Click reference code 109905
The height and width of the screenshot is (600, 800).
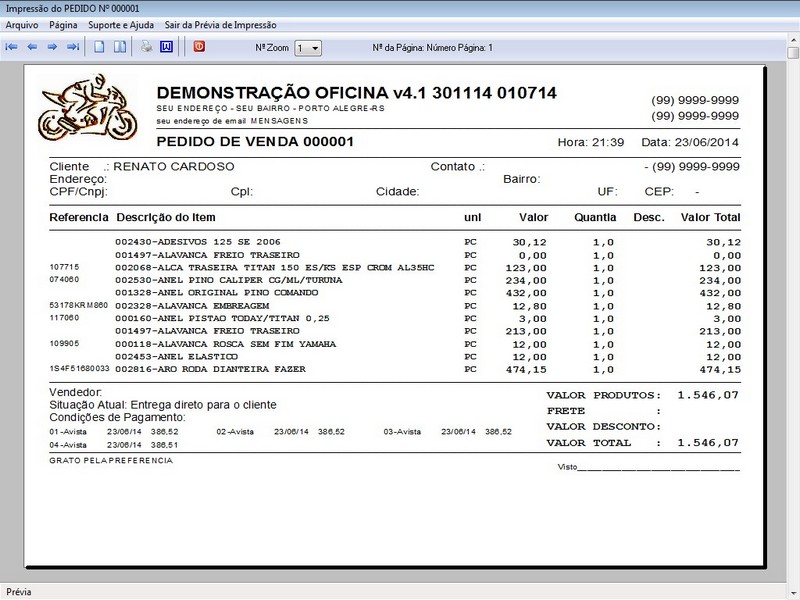[64, 343]
